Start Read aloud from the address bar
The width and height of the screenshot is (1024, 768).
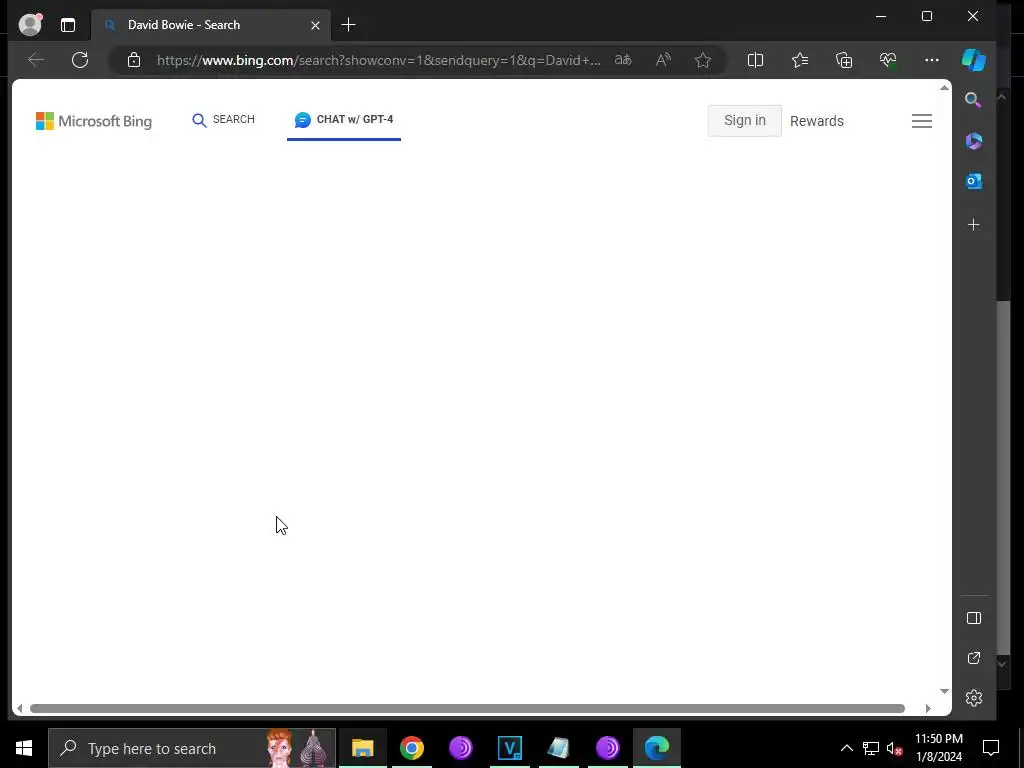pyautogui.click(x=663, y=60)
